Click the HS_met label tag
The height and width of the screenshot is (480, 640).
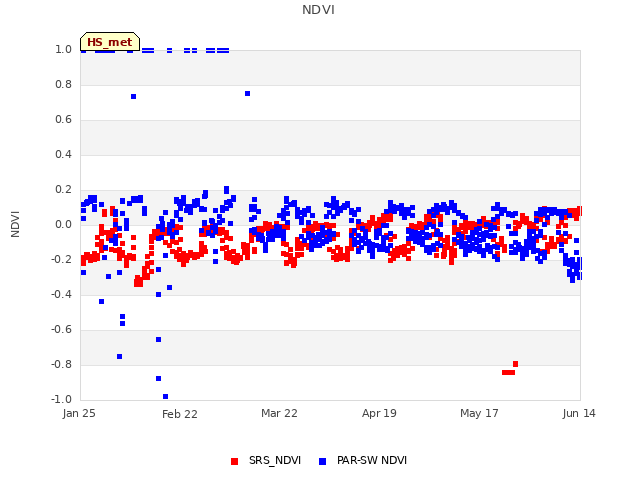pos(110,42)
